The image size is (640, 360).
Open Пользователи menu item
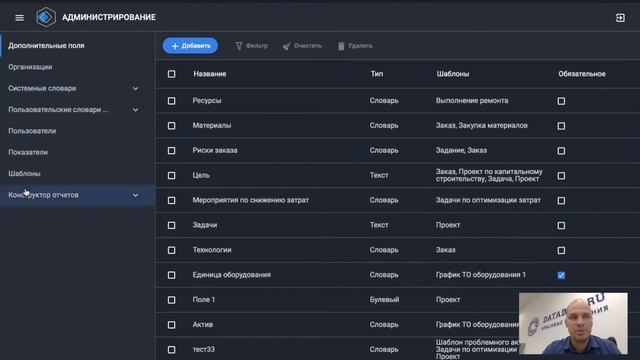pos(78,131)
